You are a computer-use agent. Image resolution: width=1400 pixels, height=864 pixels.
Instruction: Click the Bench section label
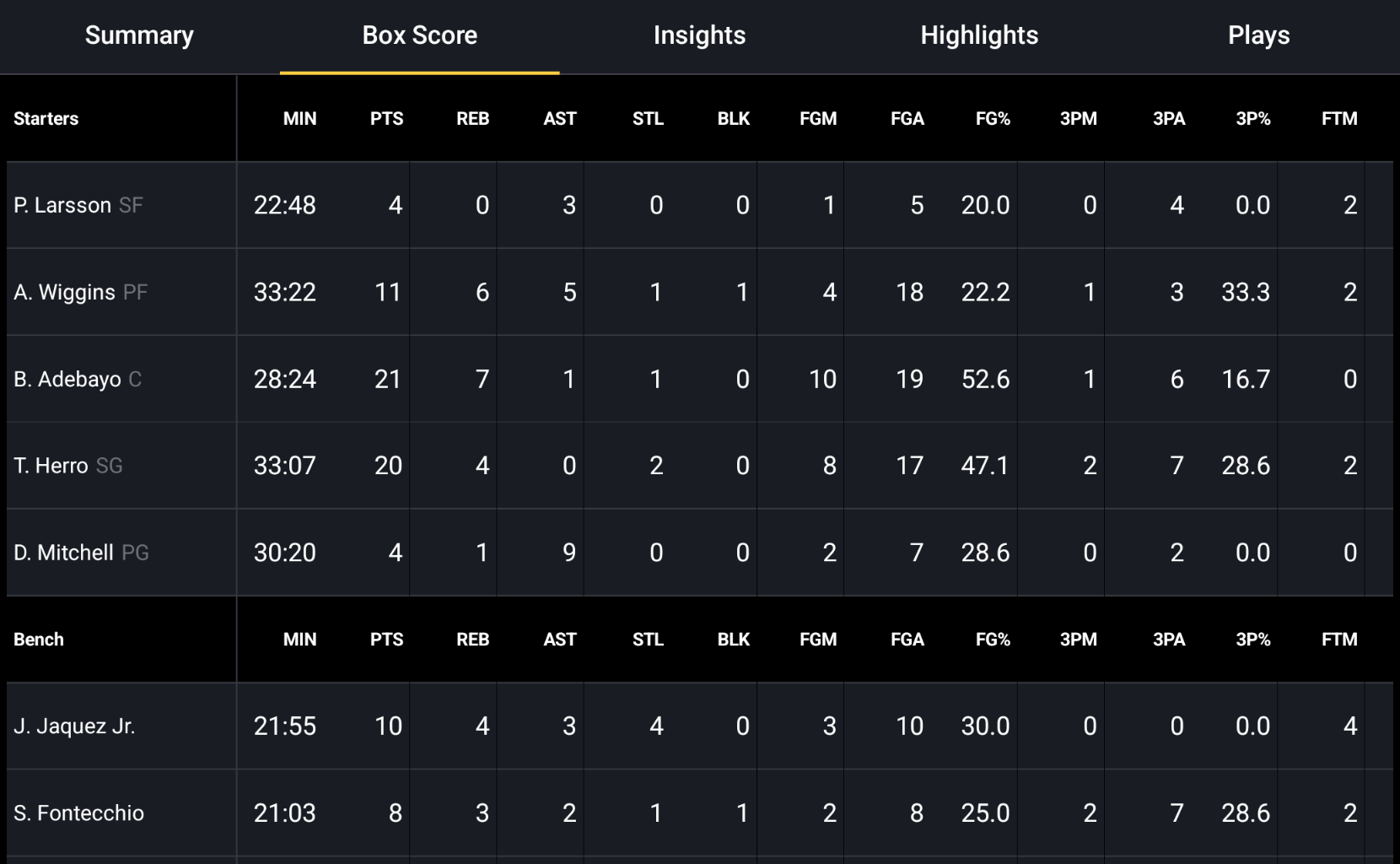point(39,640)
